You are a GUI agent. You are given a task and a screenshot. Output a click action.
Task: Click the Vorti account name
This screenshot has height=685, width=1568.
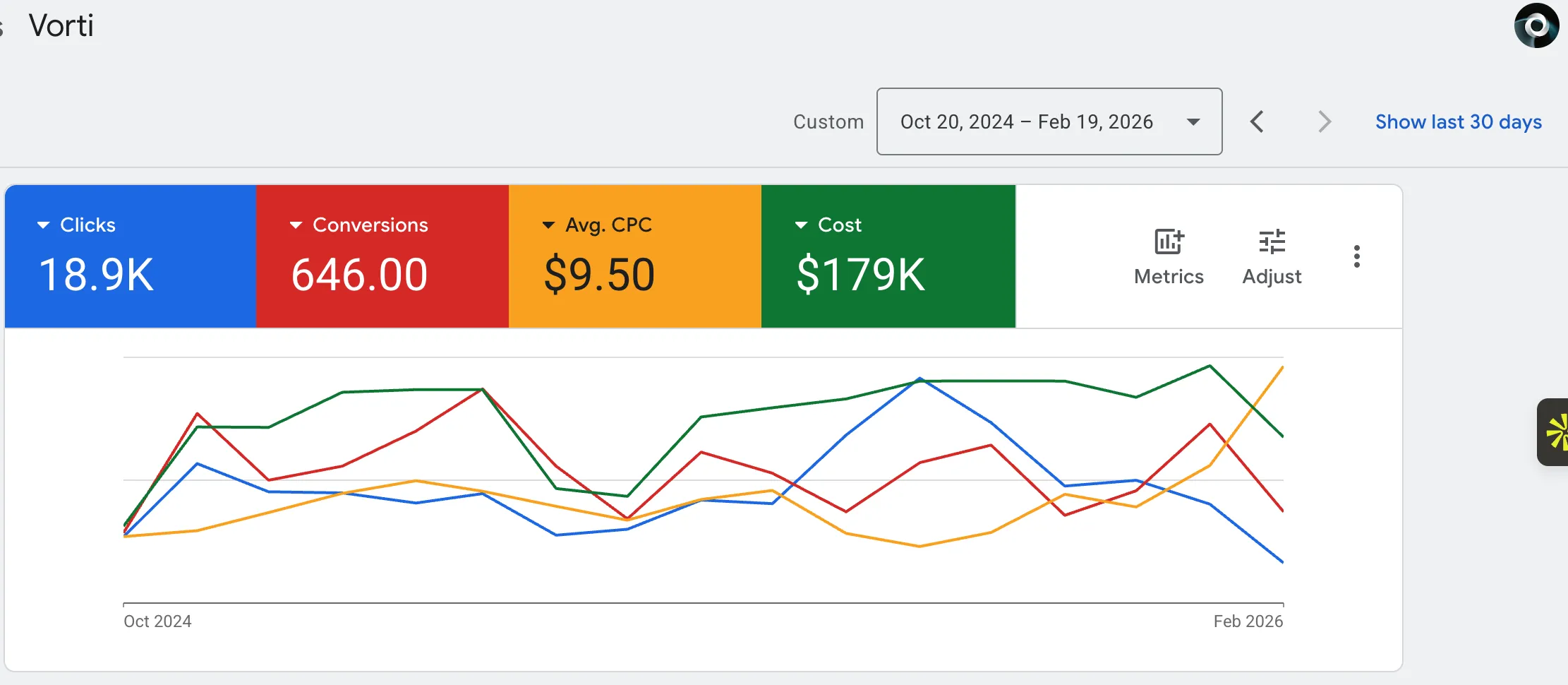pos(61,26)
